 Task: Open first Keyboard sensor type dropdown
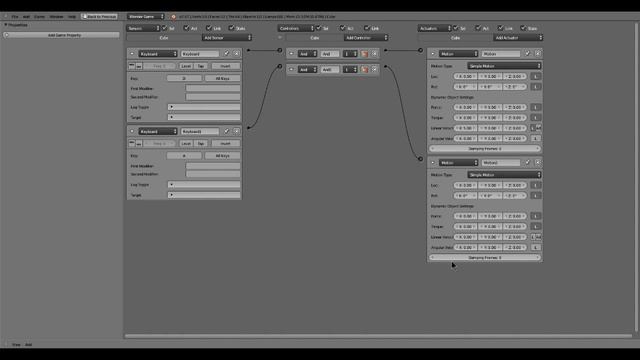(158, 53)
